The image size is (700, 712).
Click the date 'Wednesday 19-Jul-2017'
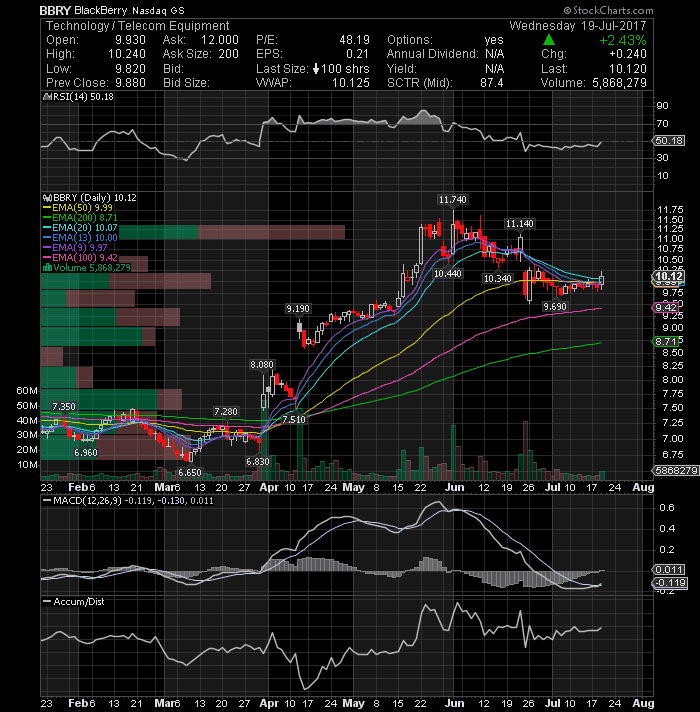click(578, 25)
